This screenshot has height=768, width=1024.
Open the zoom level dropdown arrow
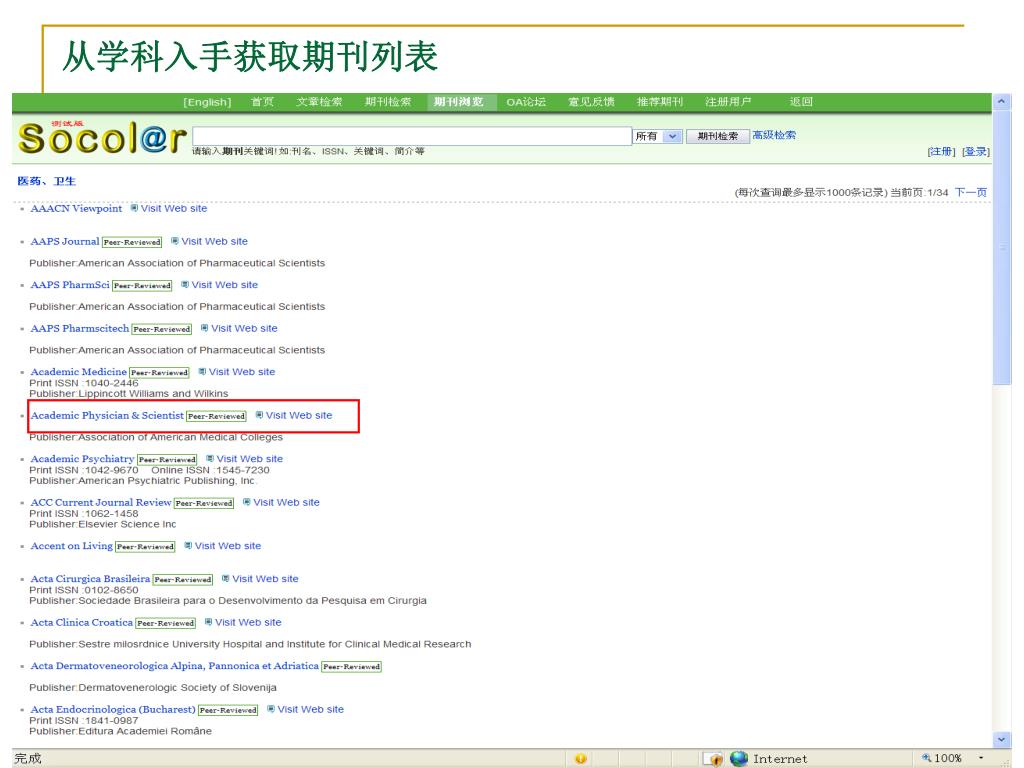tap(980, 758)
